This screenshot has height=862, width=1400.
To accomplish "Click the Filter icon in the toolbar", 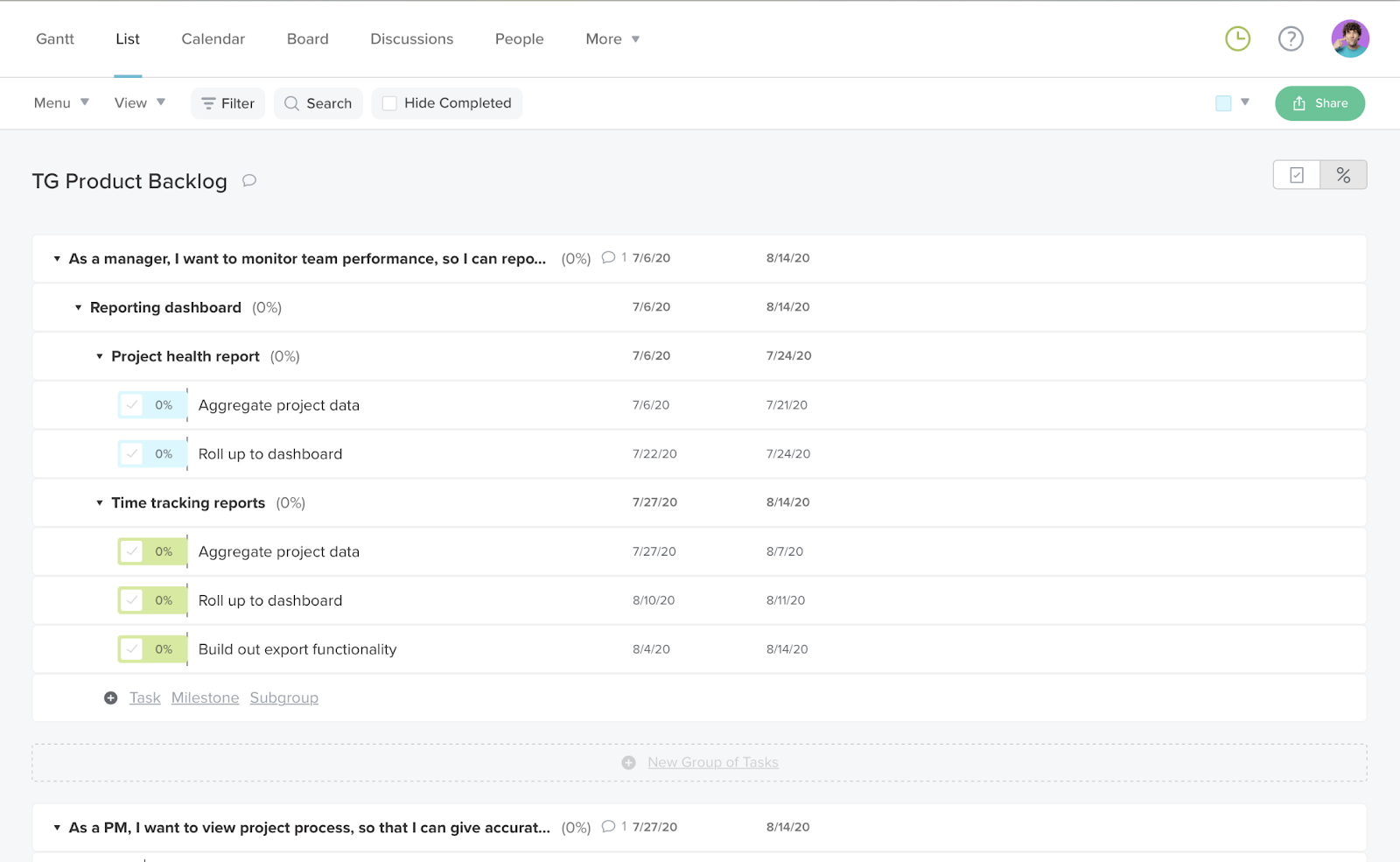I will pyautogui.click(x=207, y=102).
